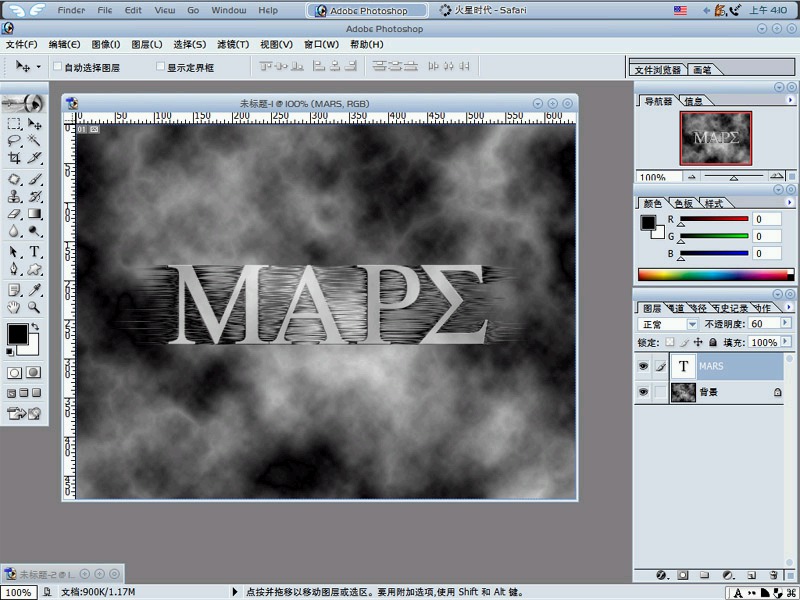Select the Rectangular Marquee tool
This screenshot has width=800, height=600.
[14, 124]
